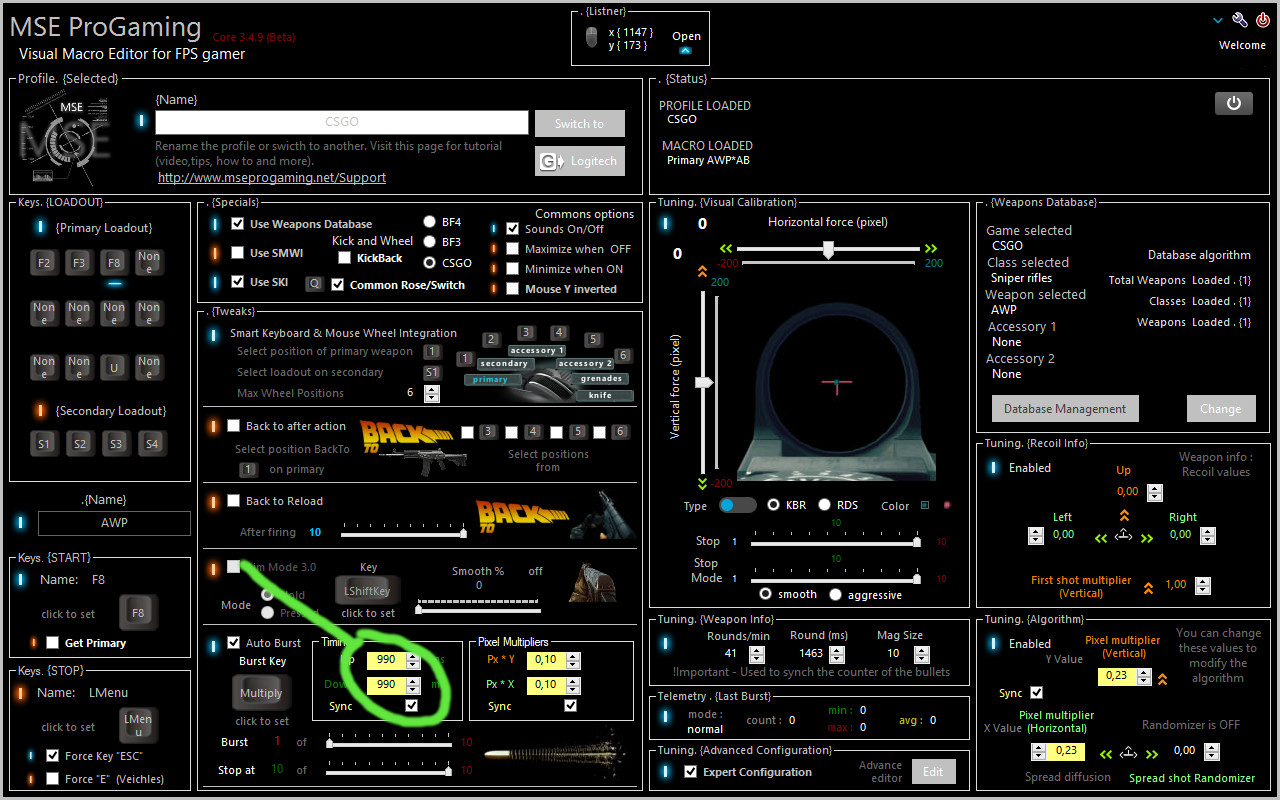Image resolution: width=1280 pixels, height=800 pixels.
Task: Toggle Sounds On/Off checkbox
Action: (513, 229)
